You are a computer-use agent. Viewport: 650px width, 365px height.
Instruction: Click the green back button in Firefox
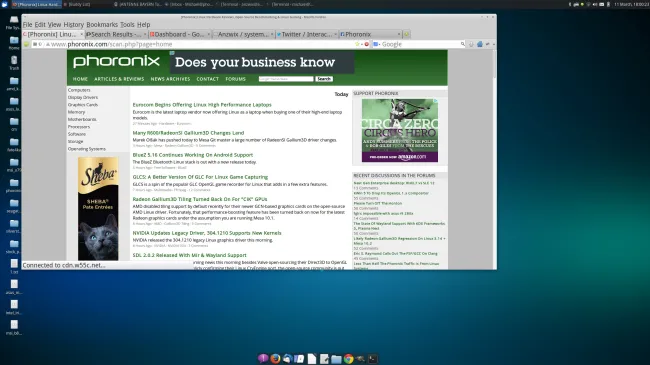(26, 44)
